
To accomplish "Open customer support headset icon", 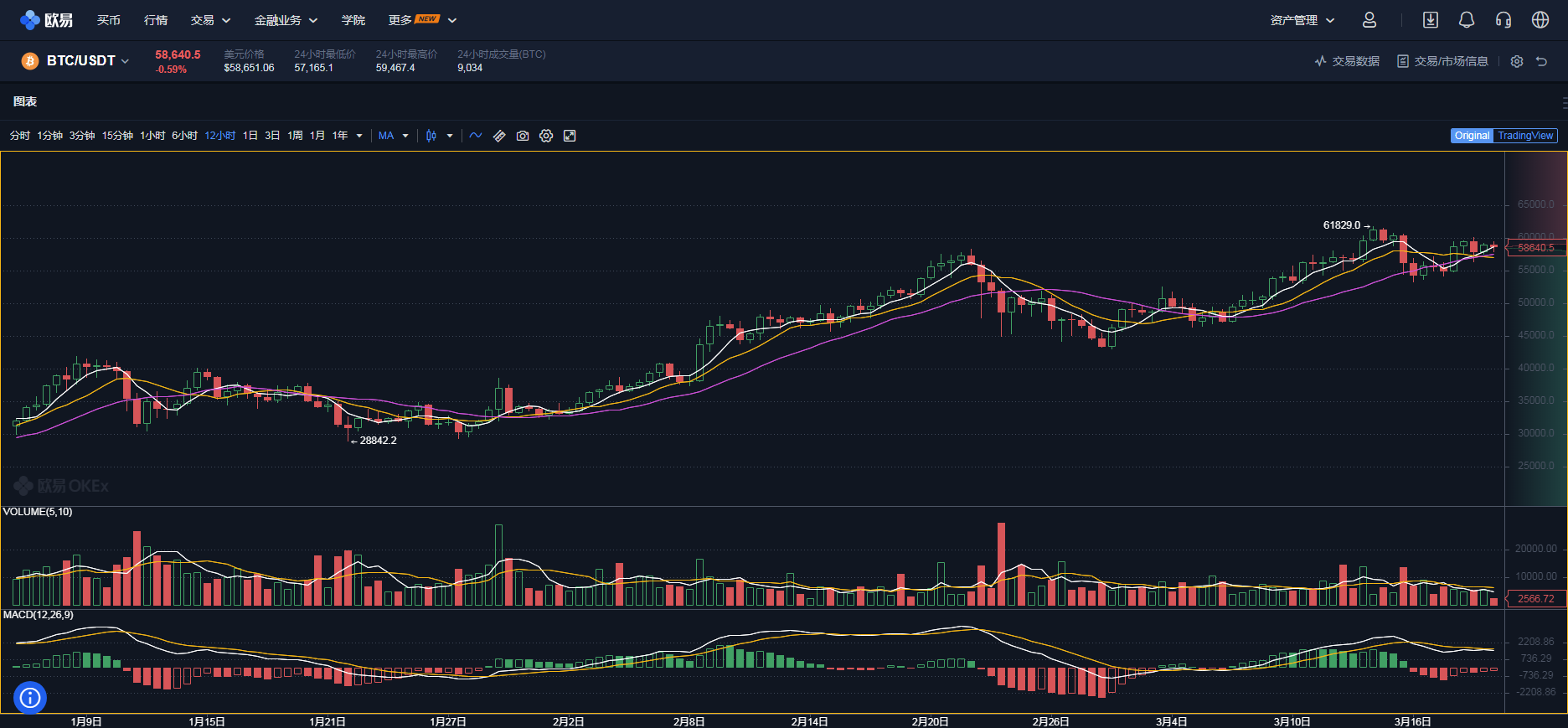I will pos(1504,19).
